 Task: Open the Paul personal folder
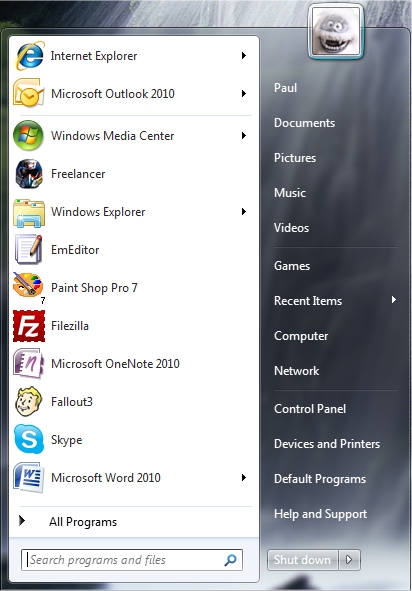285,88
